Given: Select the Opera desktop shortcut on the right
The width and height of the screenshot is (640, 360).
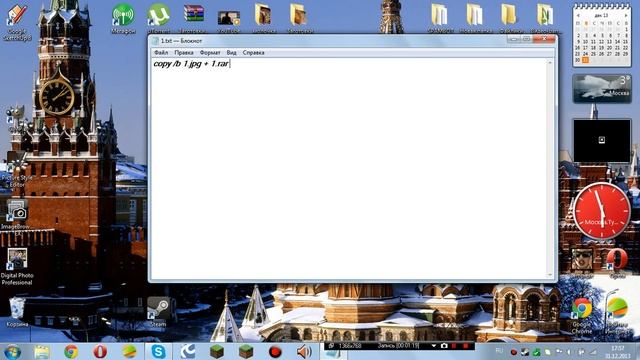Looking at the screenshot, I should pos(617,263).
